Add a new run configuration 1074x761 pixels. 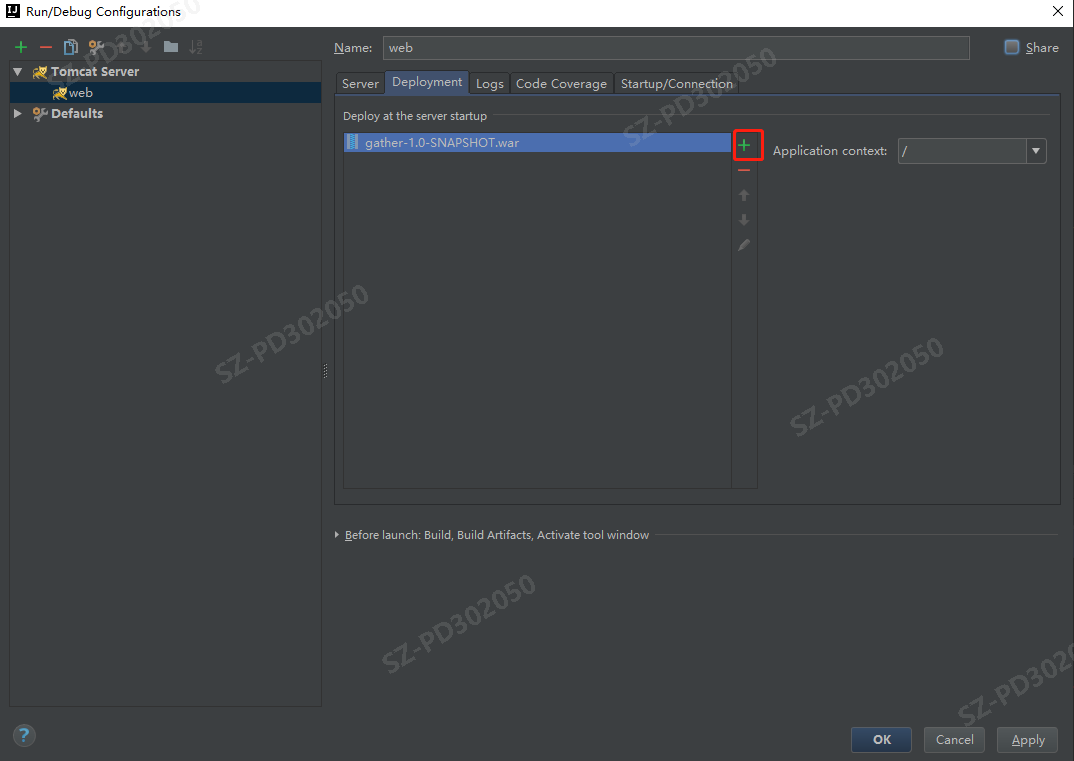21,47
